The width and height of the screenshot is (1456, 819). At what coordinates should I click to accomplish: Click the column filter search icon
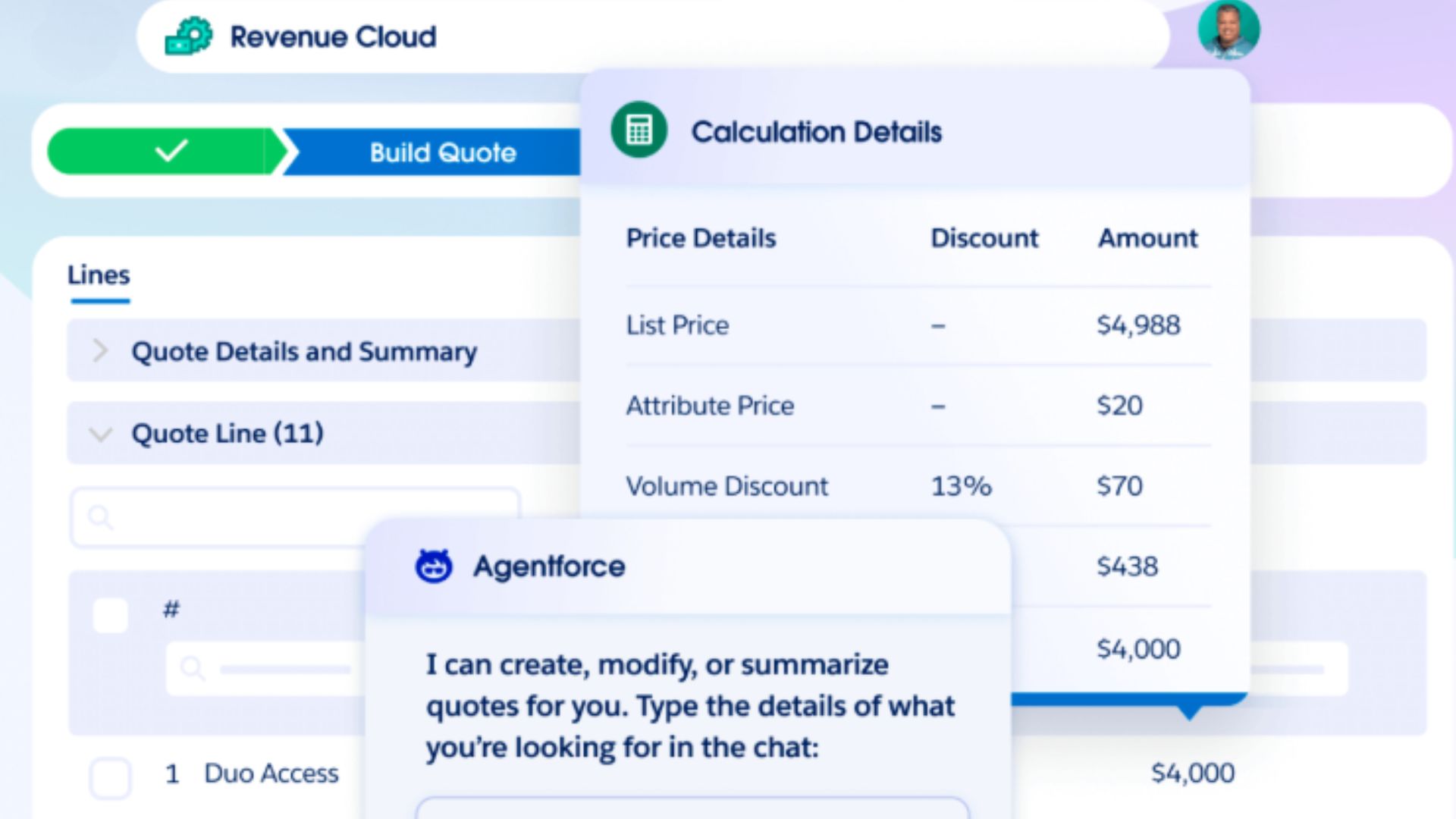(192, 669)
